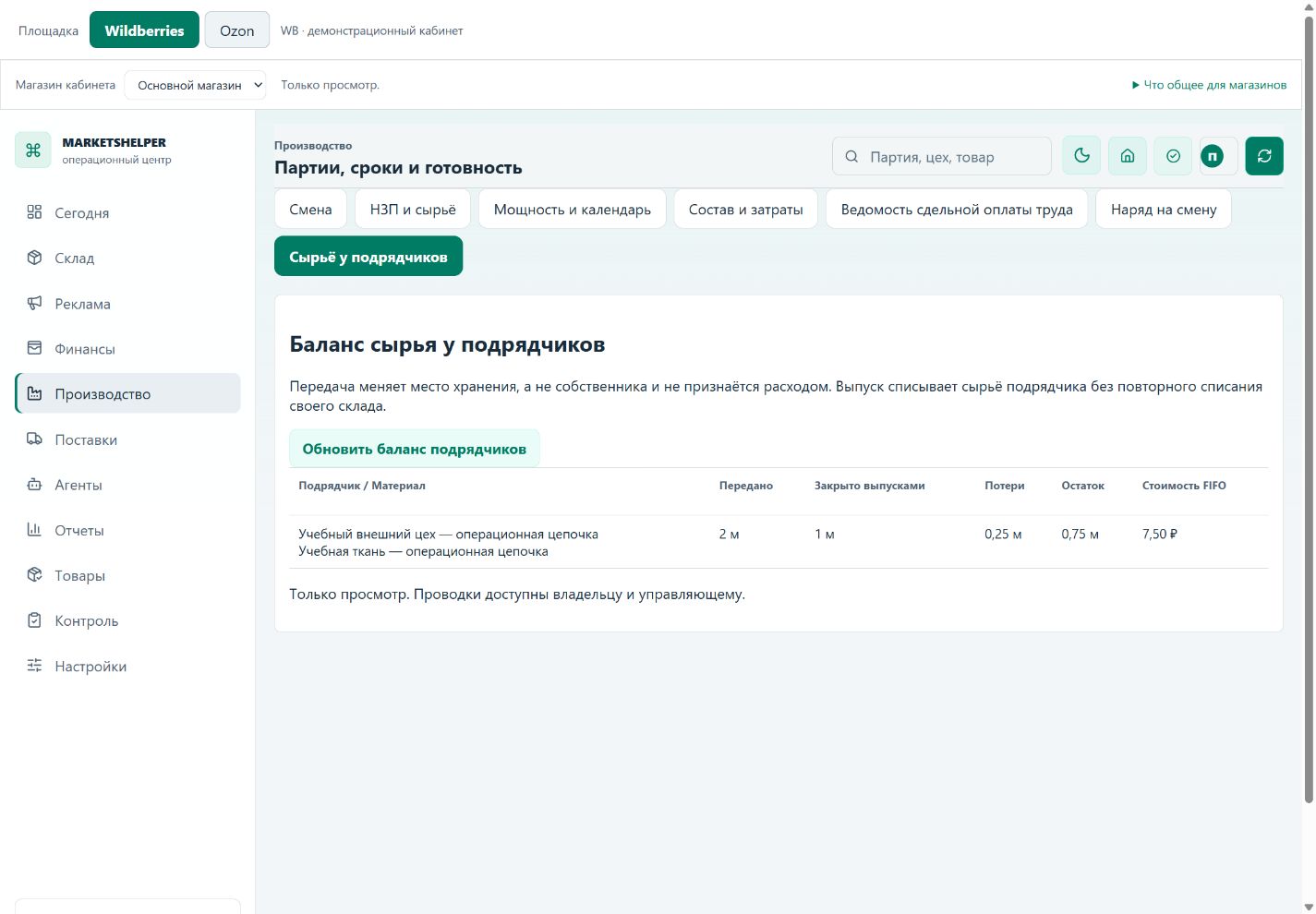Switch marketplace to Wildberries
This screenshot has height=914, width=1316.
pos(144,30)
